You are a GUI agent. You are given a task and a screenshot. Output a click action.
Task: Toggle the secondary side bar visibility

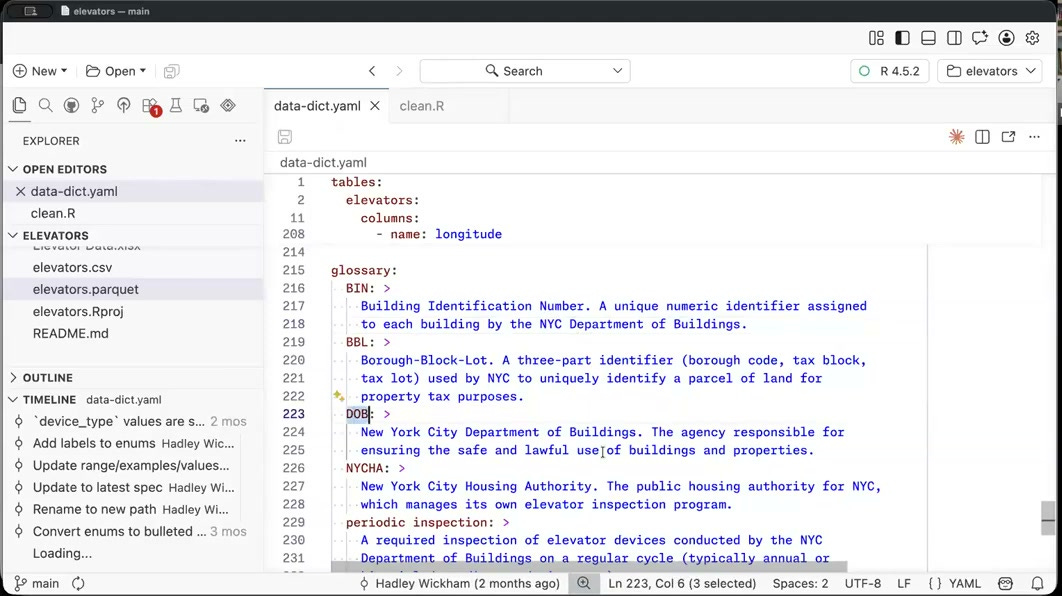click(x=954, y=38)
